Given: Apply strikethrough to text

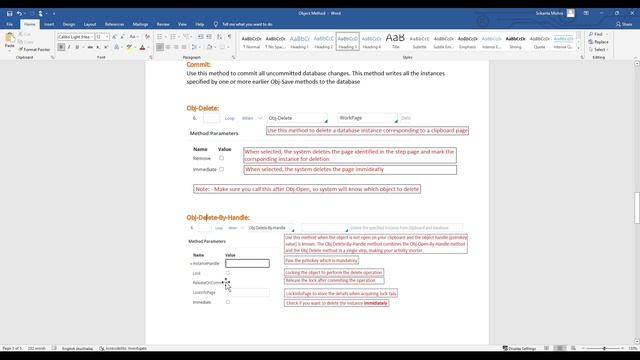Looking at the screenshot, I should click(90, 47).
